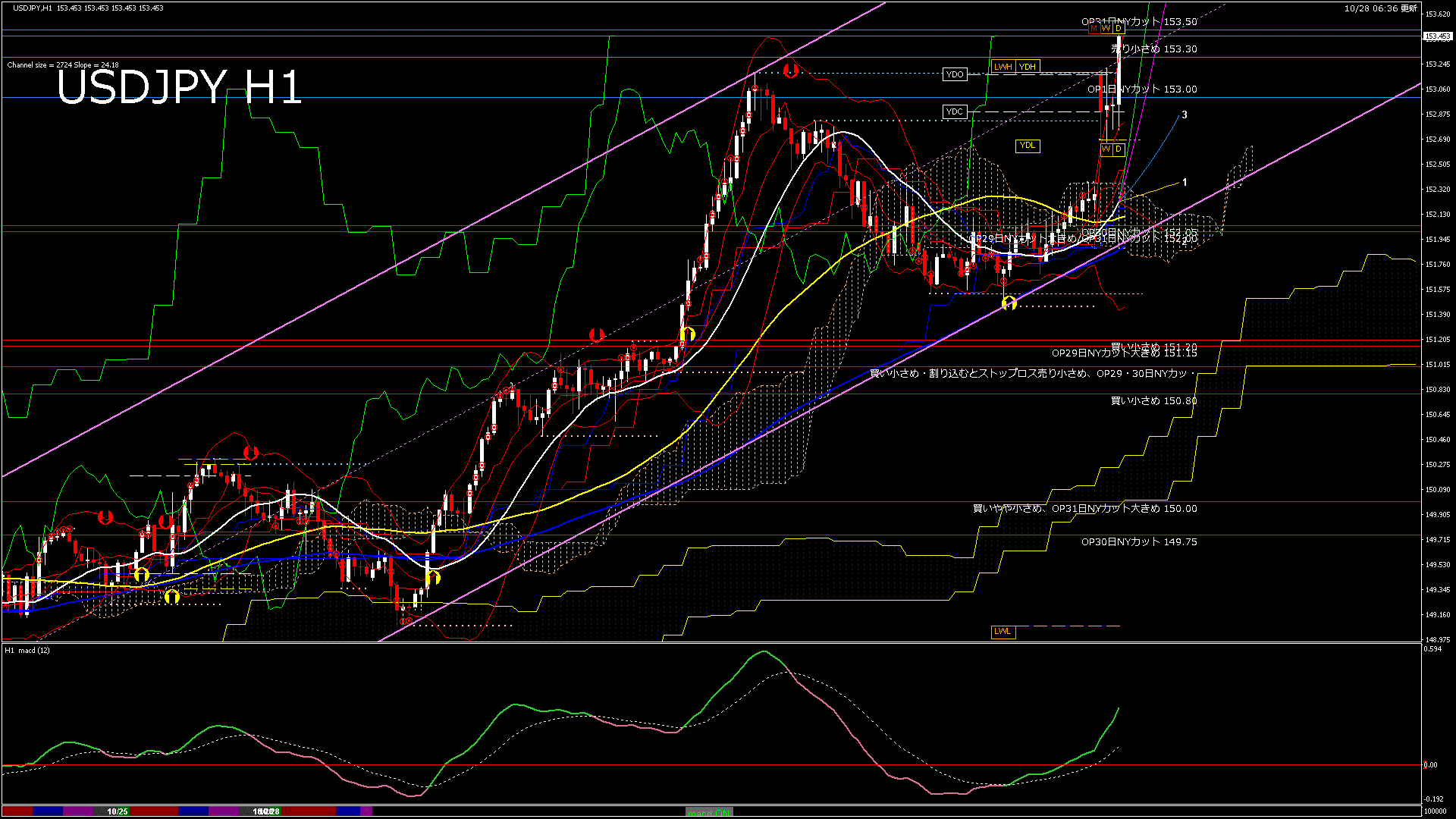Click the yellow YDH yesterday high tag
This screenshot has width=1456, height=819.
(1028, 67)
